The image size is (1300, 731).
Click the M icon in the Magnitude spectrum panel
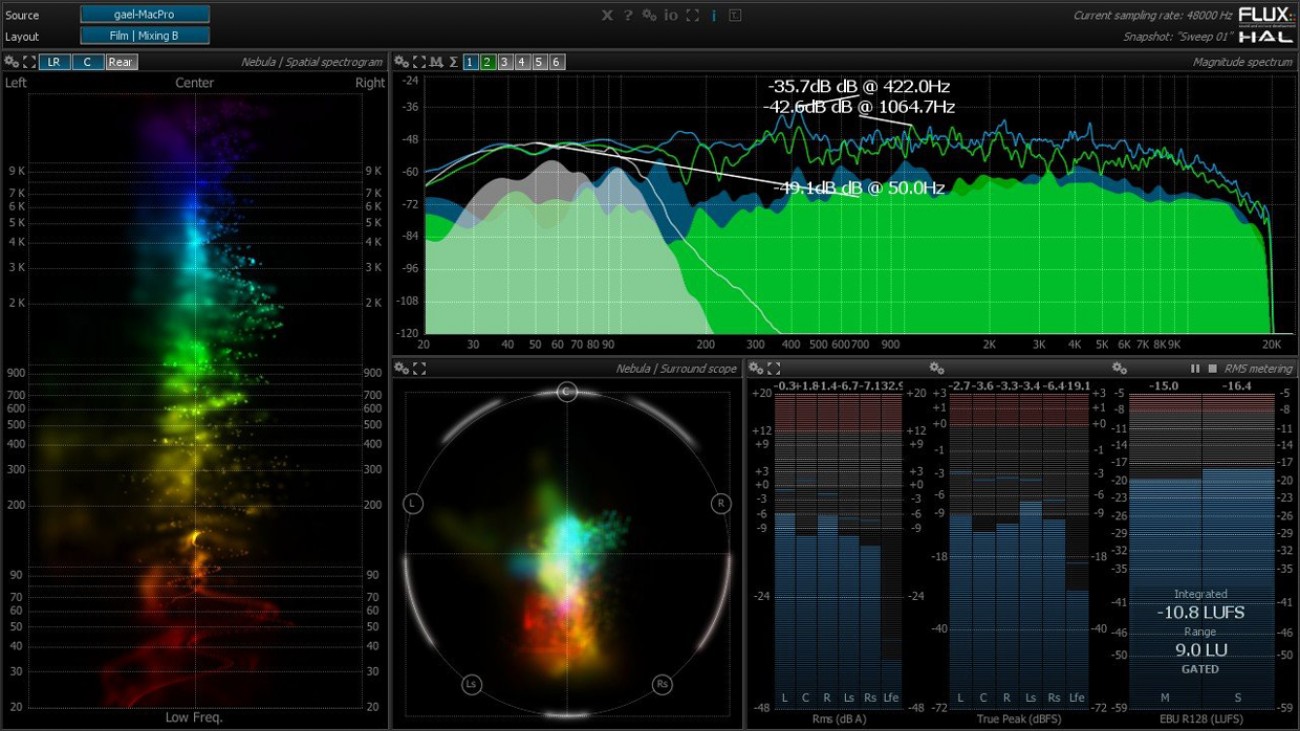pyautogui.click(x=437, y=61)
